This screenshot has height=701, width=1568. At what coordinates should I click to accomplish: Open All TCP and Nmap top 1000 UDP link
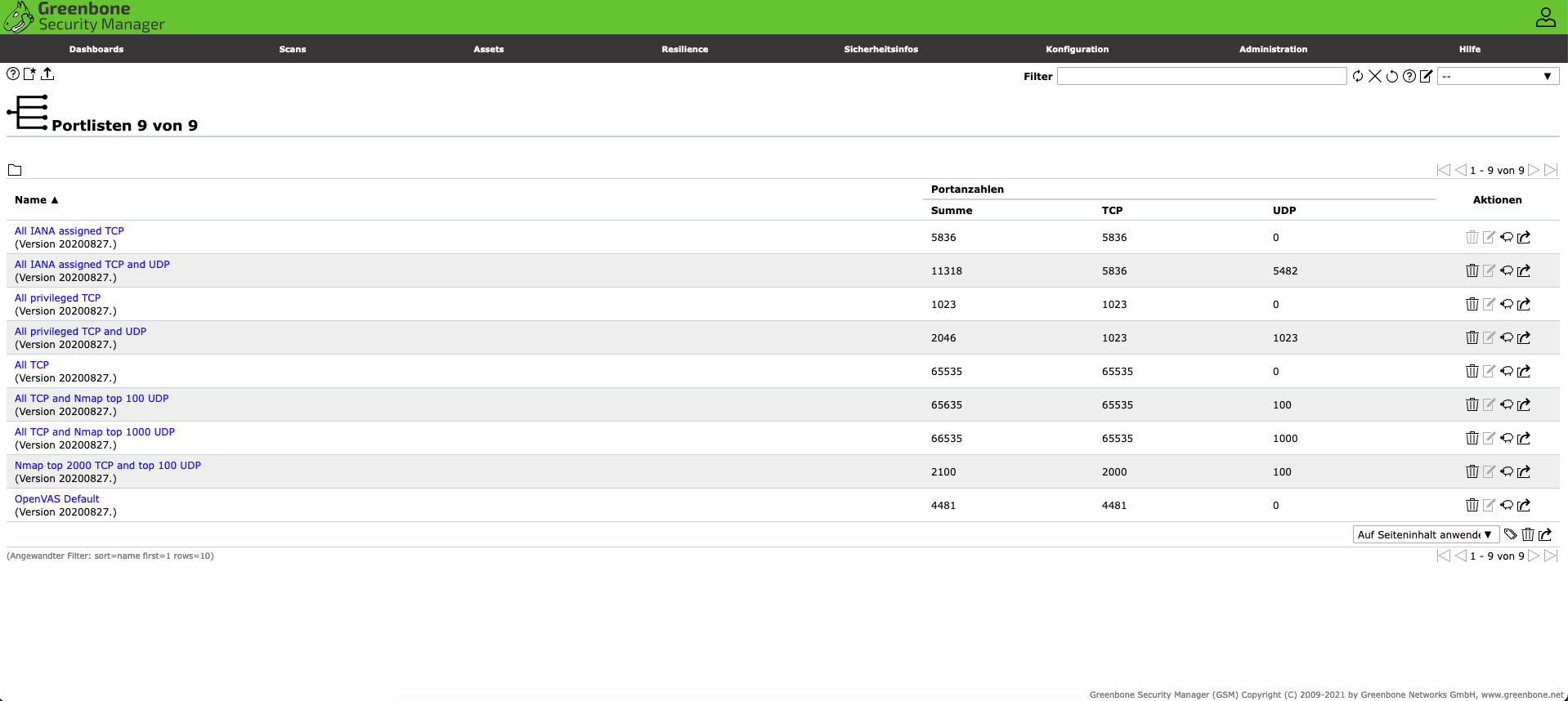[x=95, y=432]
